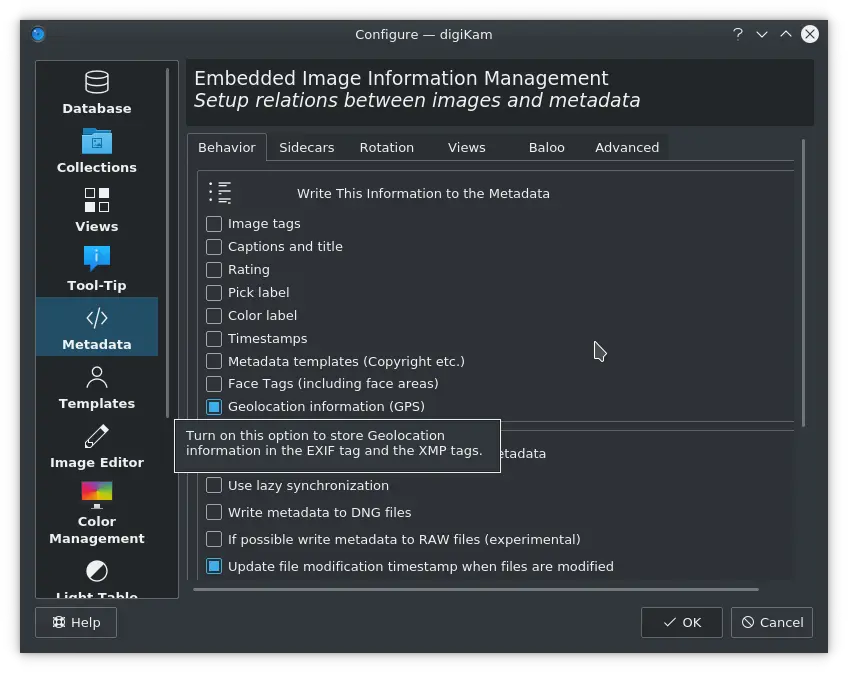Open the Views settings icon

pos(96,199)
